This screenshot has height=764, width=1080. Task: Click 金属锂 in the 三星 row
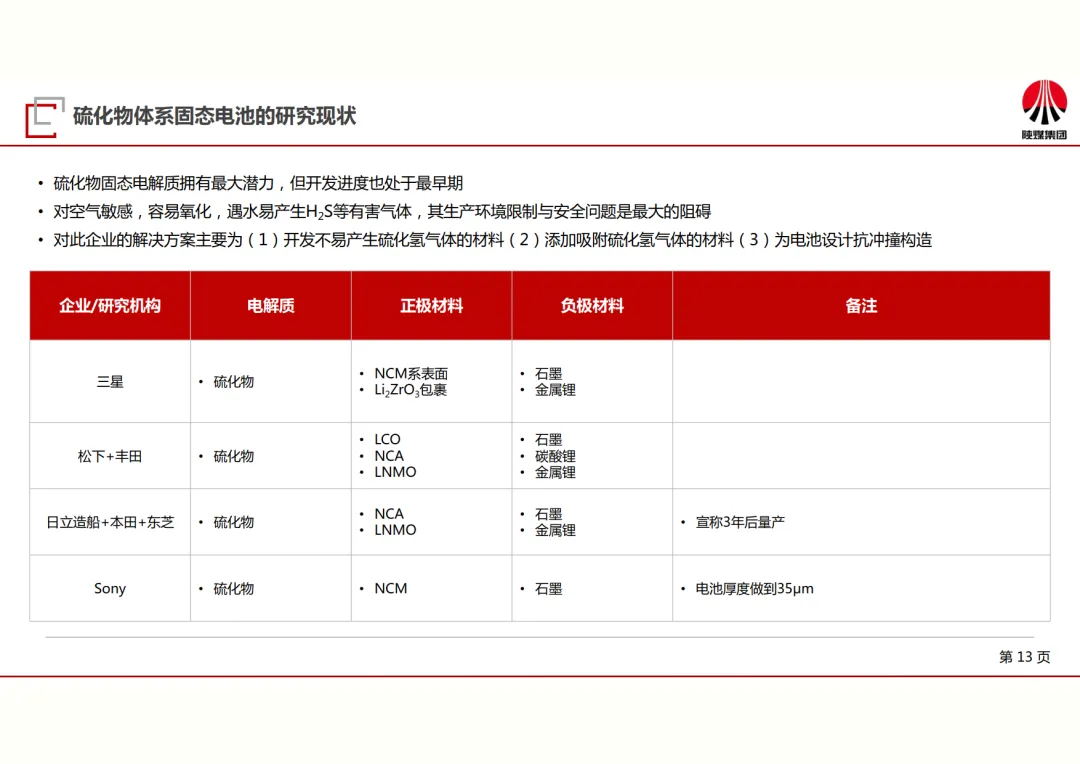(555, 390)
